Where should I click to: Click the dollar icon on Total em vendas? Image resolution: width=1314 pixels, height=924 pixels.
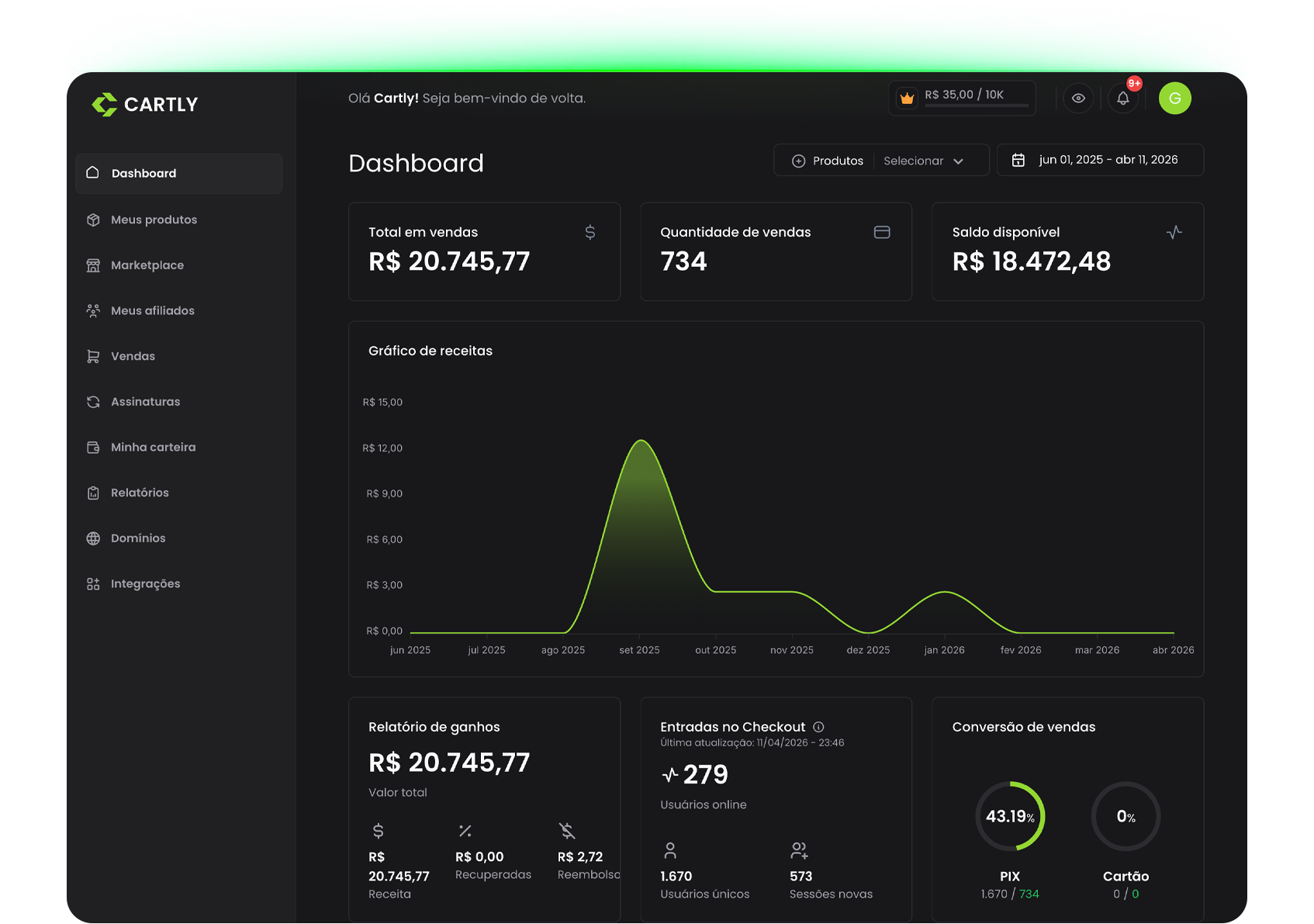coord(590,233)
